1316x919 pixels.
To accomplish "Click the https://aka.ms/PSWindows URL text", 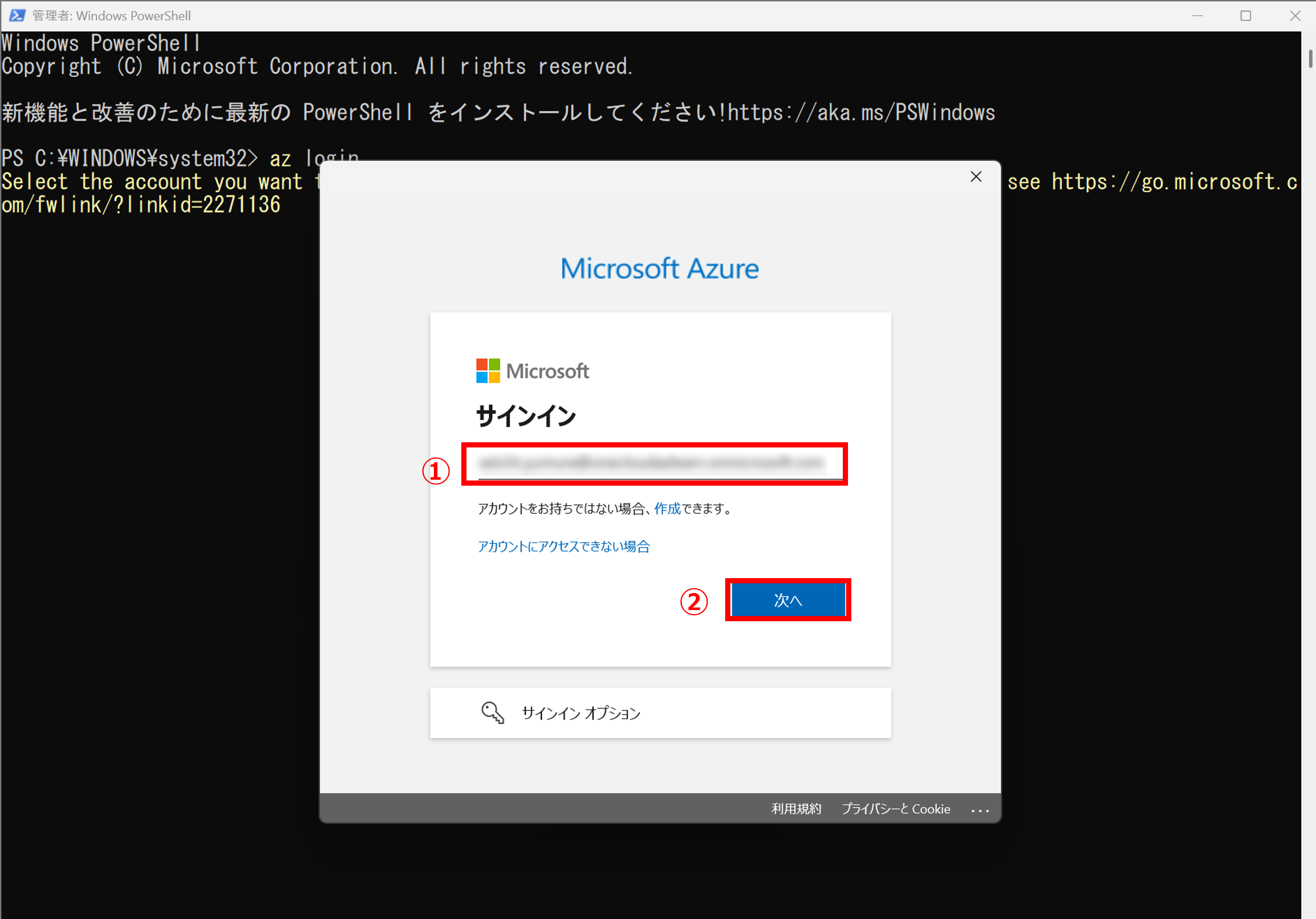I will pyautogui.click(x=861, y=113).
